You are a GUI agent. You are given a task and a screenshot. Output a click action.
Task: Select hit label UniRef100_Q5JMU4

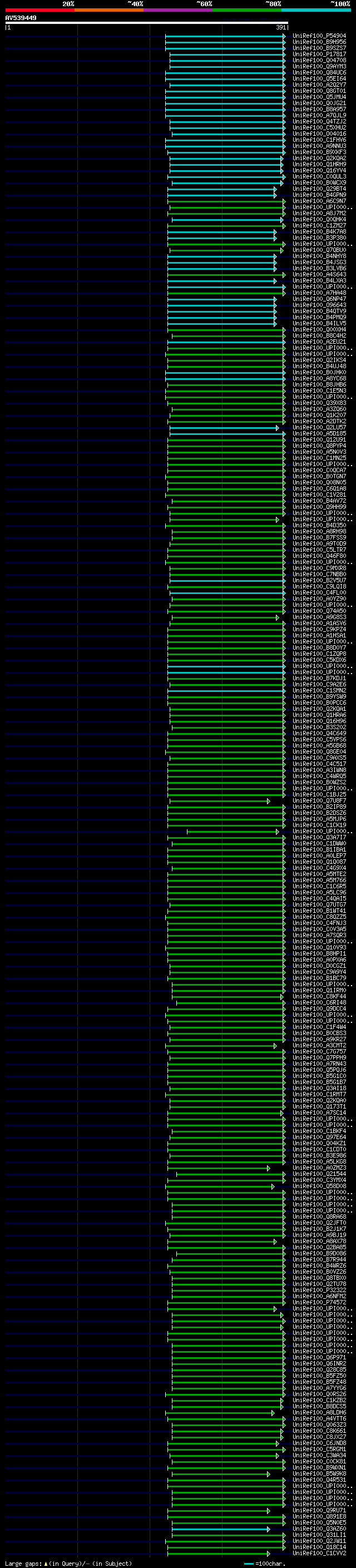pyautogui.click(x=319, y=97)
